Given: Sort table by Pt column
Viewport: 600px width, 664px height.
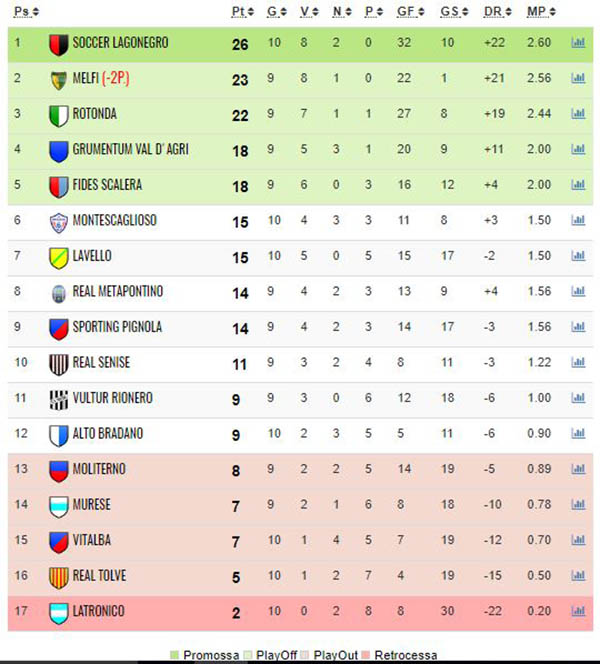Looking at the screenshot, I should [x=243, y=11].
